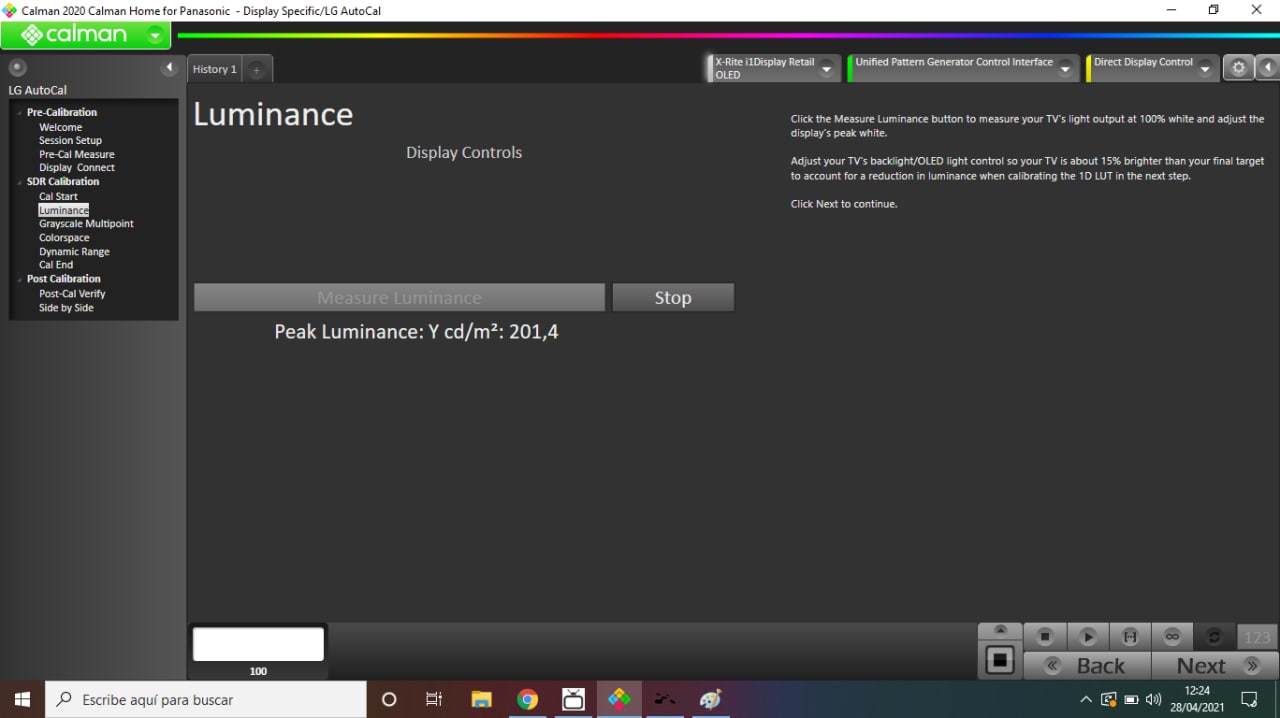Image resolution: width=1280 pixels, height=718 pixels.
Task: Click the dimmed refresh arrows icon
Action: [x=1214, y=636]
